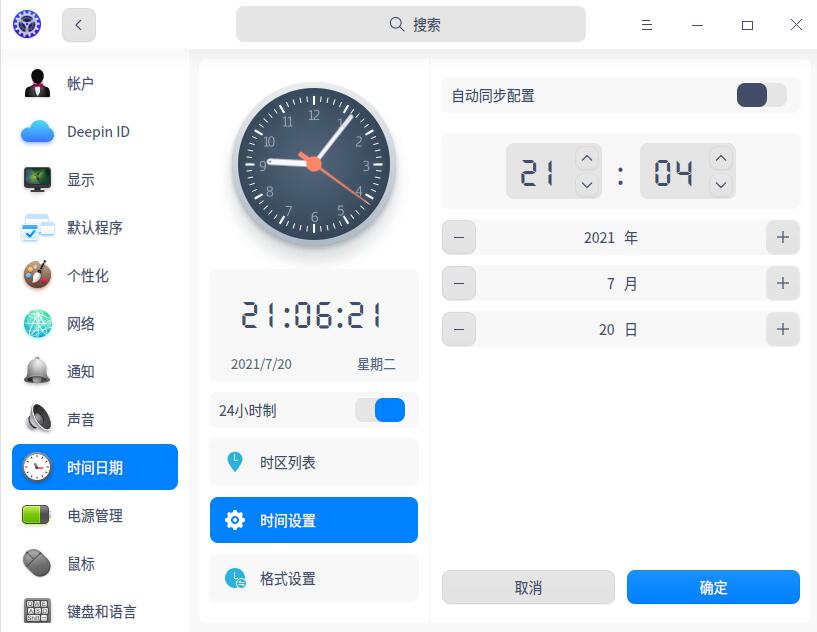Decrease the year with minus button
Viewport: 817px width, 632px height.
tap(459, 237)
